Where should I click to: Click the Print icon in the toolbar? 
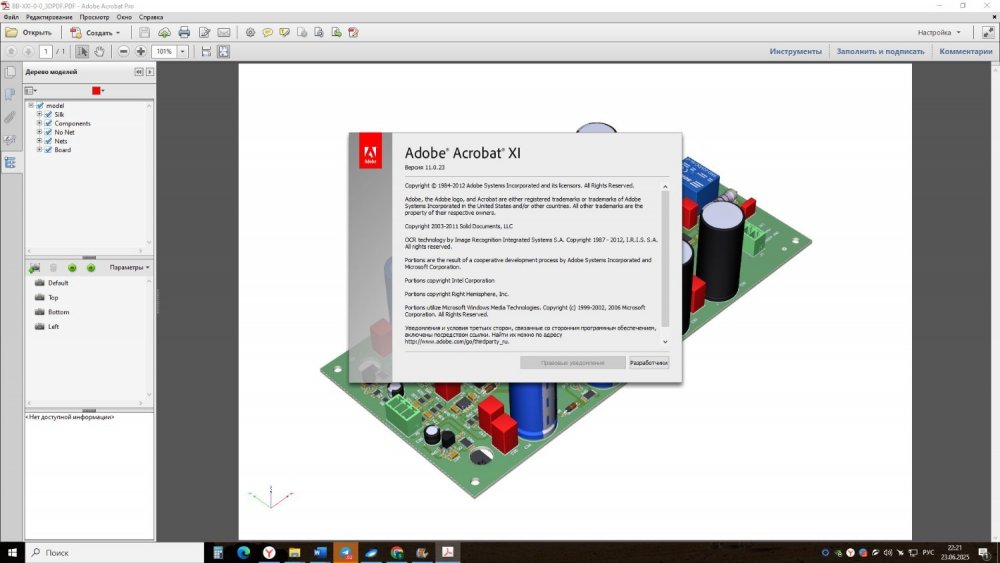[184, 32]
